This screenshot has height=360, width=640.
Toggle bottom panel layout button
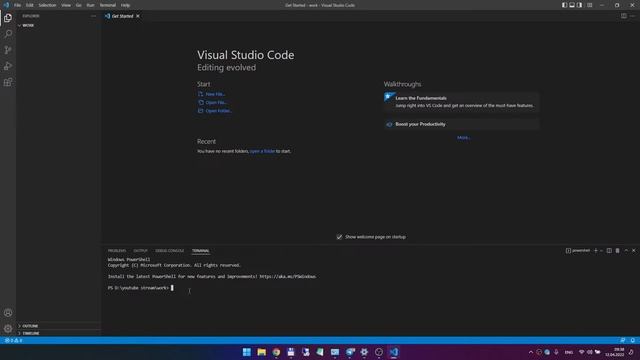tap(572, 5)
